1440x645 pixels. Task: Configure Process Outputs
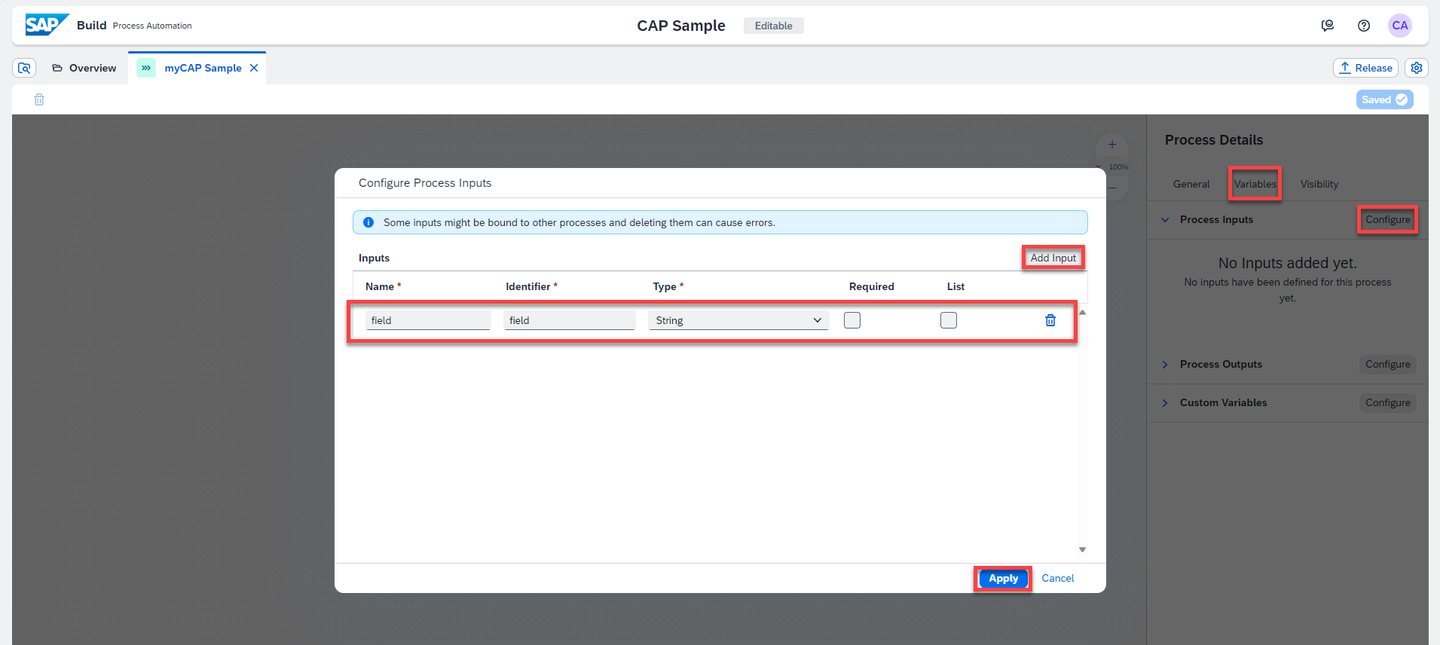coord(1387,364)
